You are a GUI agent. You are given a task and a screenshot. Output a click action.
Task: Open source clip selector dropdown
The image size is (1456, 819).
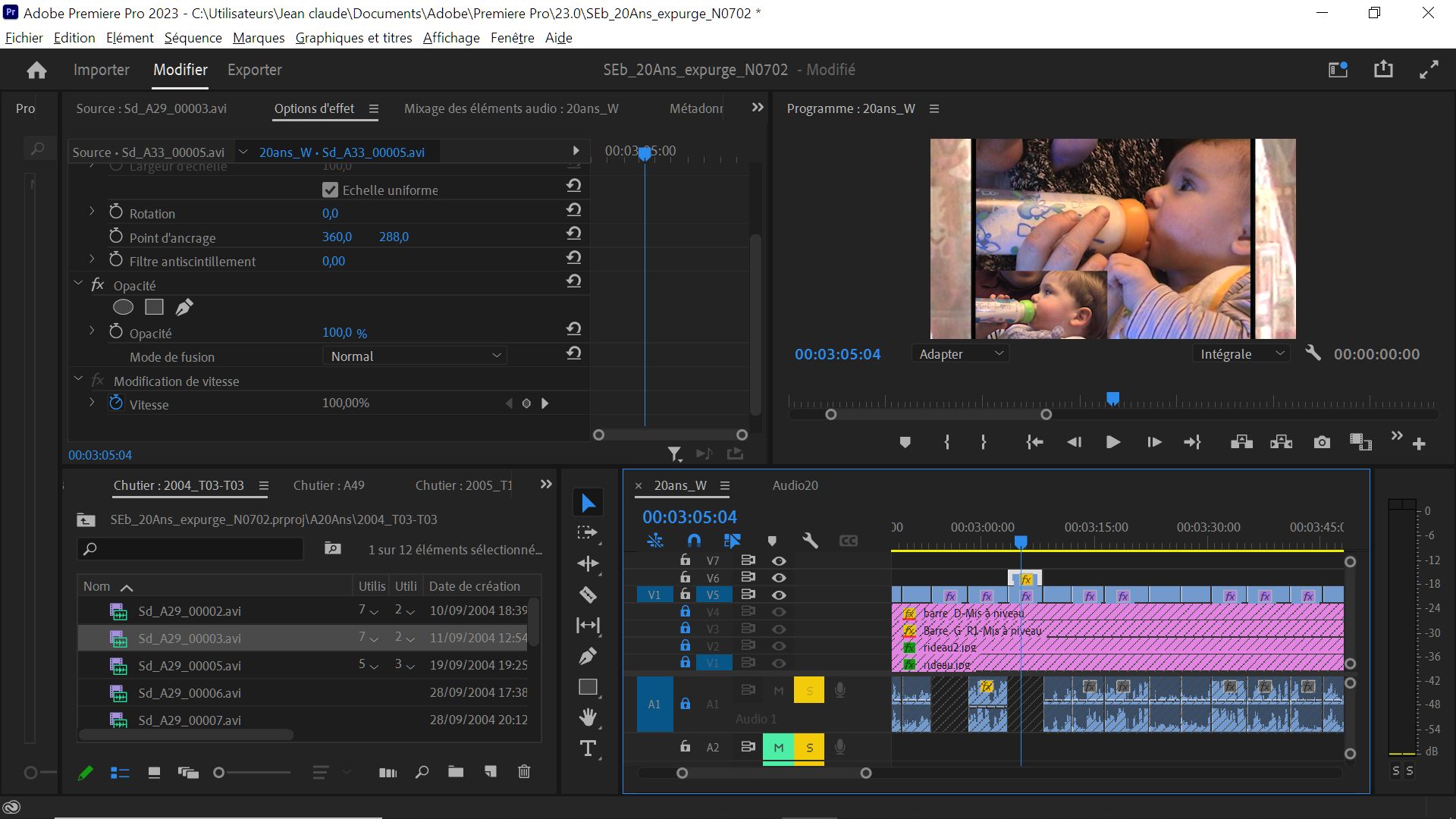pos(243,152)
